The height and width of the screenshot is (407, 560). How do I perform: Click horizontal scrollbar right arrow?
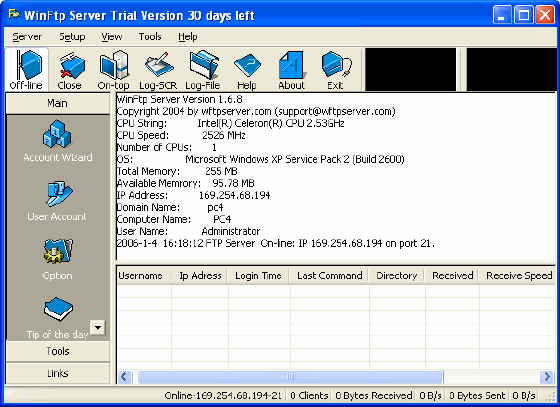click(547, 376)
